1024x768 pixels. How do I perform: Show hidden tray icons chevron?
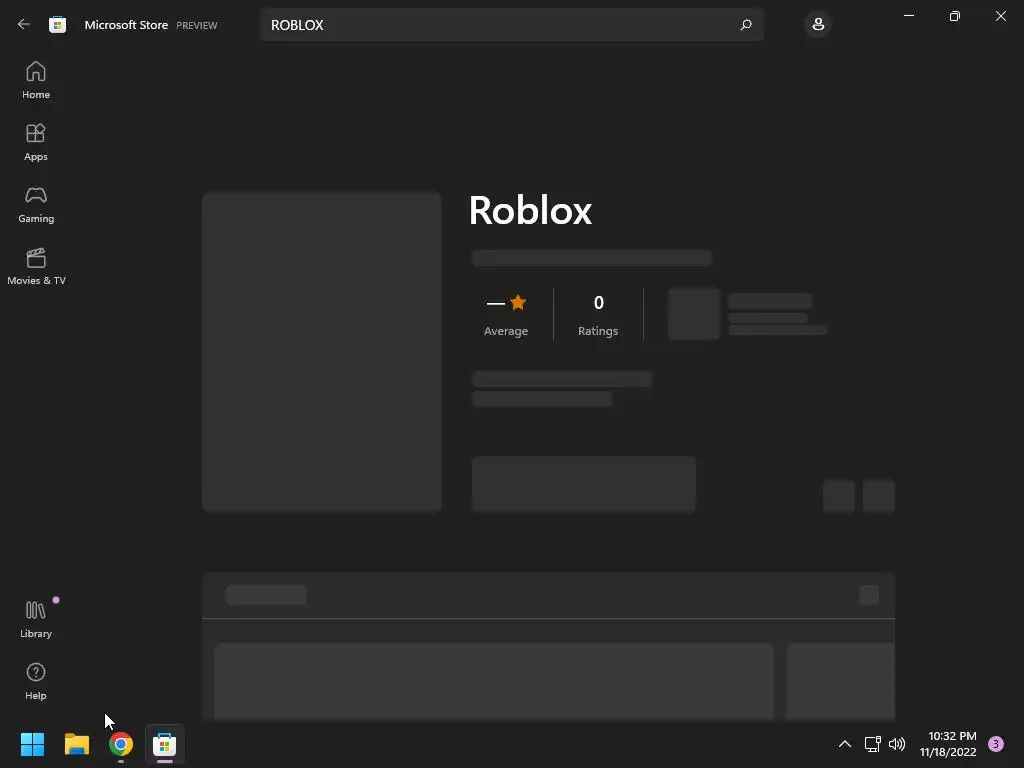pos(844,744)
